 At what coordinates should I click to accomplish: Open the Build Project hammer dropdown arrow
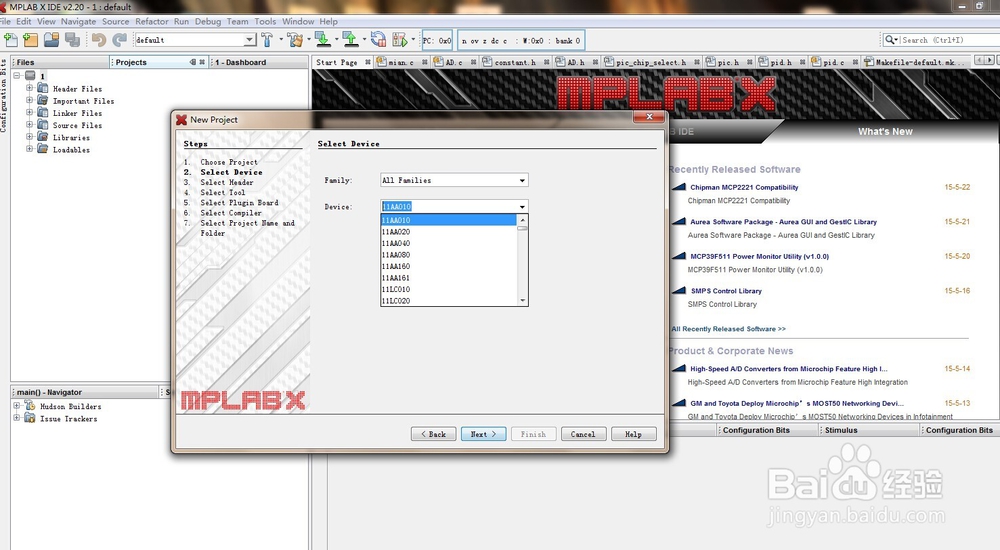281,40
